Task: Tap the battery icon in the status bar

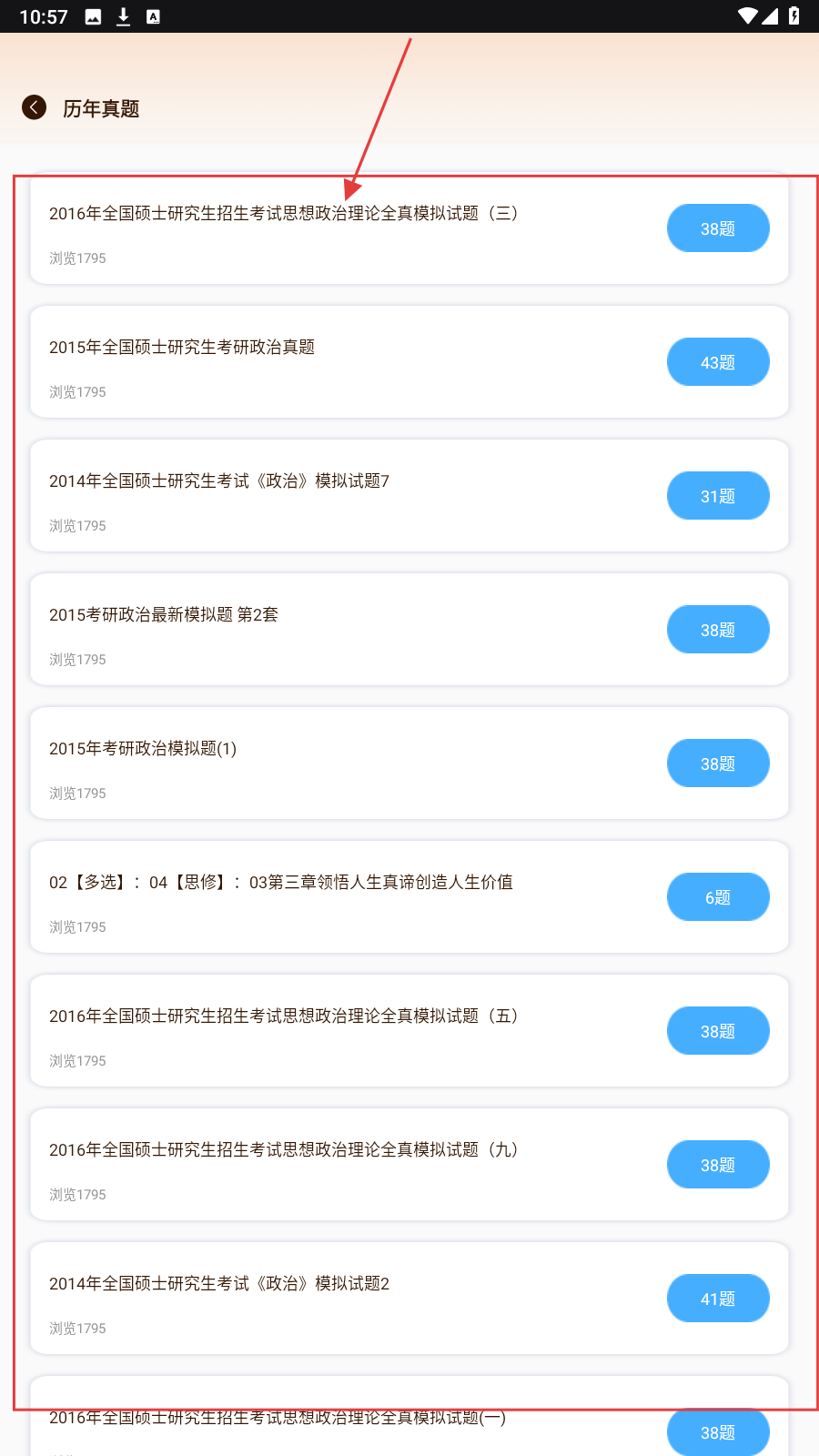Action: click(x=794, y=15)
